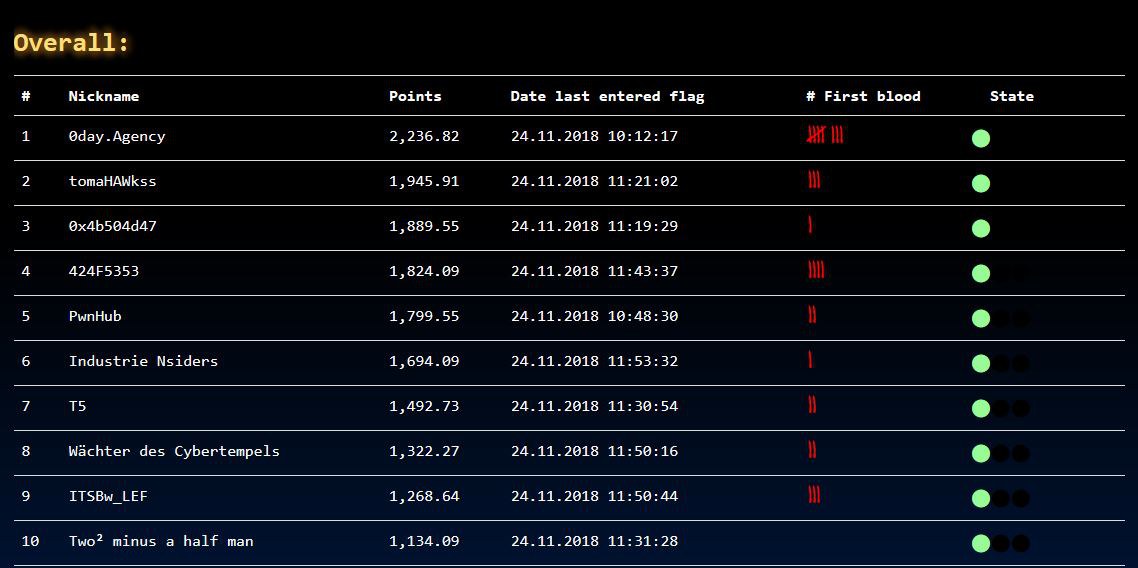This screenshot has height=568, width=1138.
Task: Click the Overall heading
Action: tap(71, 42)
